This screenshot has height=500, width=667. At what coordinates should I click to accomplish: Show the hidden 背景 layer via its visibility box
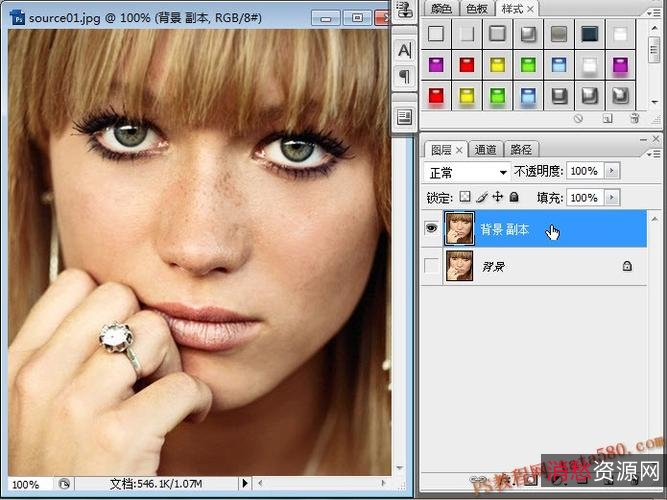431,266
